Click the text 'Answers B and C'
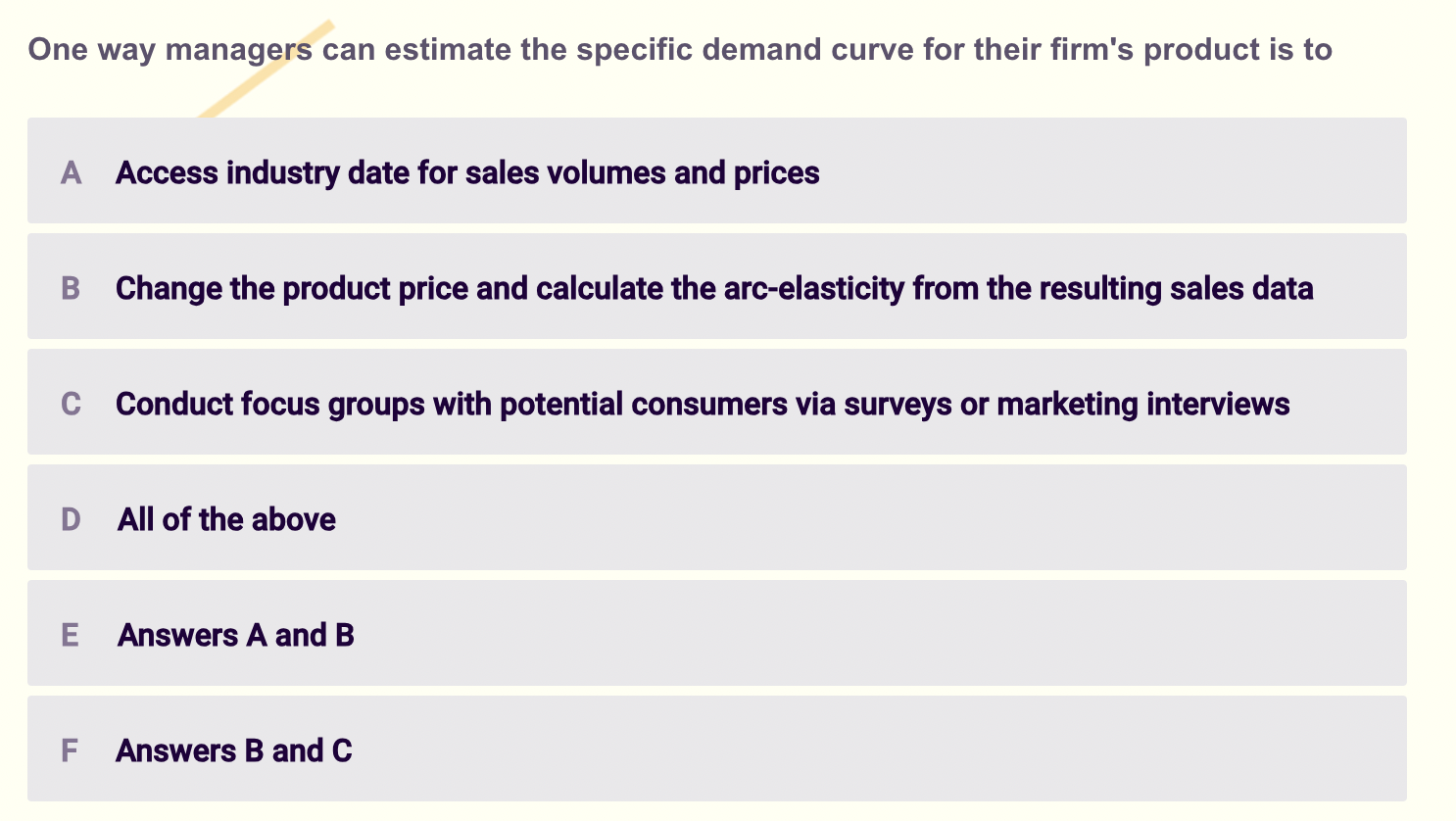The image size is (1456, 821). coord(234,749)
